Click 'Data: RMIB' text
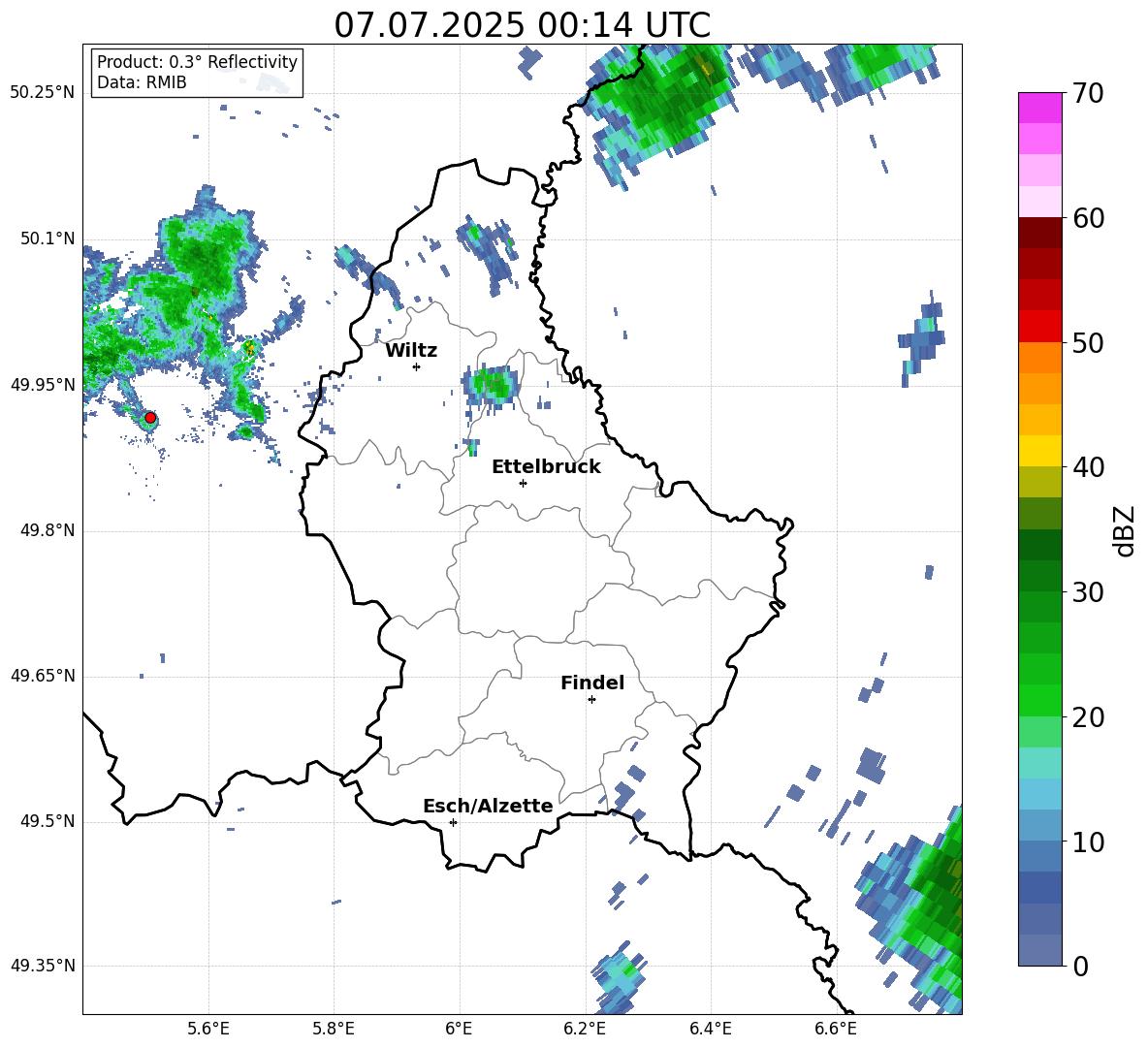This screenshot has width=1148, height=1048. point(142,82)
